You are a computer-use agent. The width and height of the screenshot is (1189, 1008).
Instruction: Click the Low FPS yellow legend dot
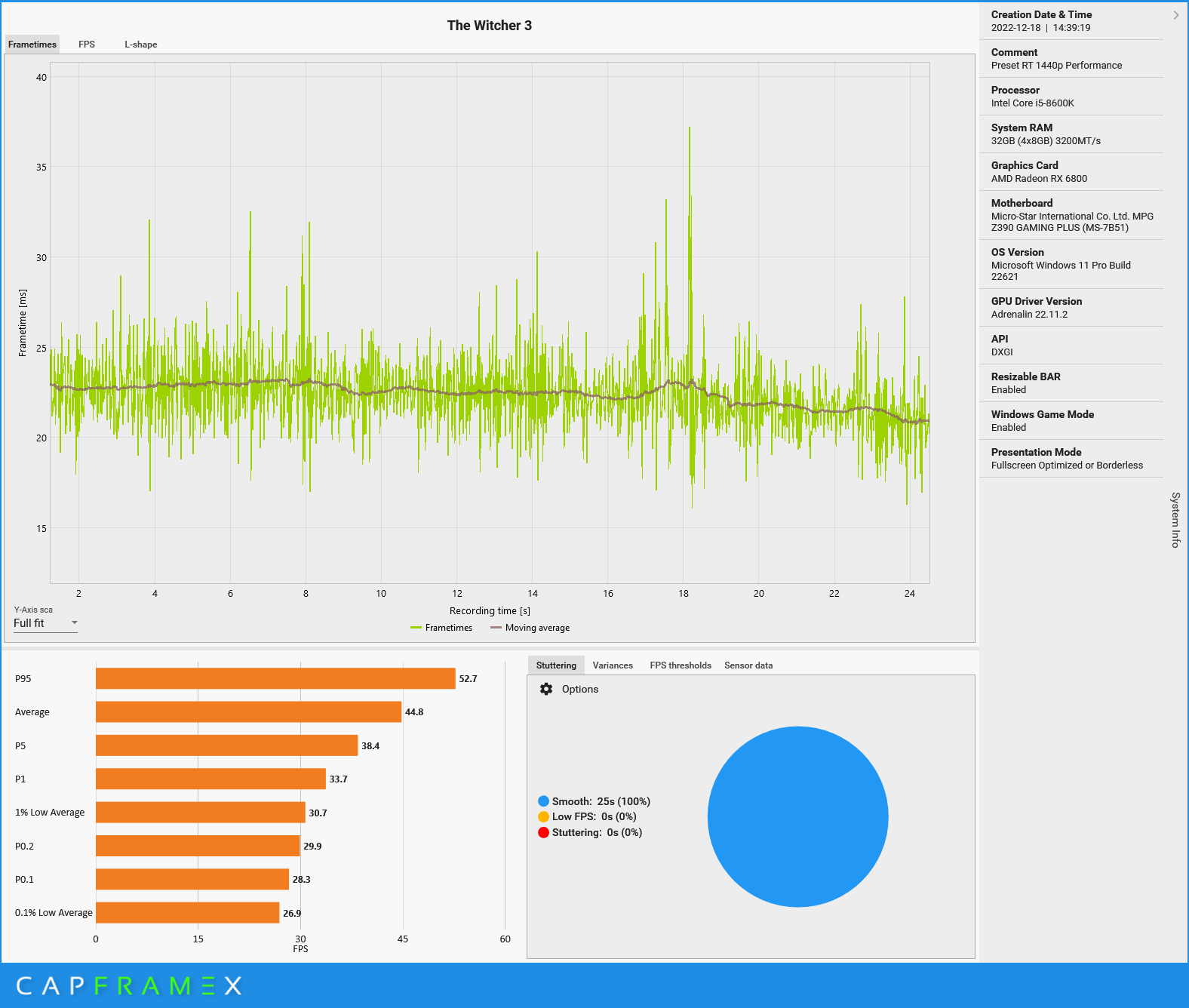(x=543, y=816)
